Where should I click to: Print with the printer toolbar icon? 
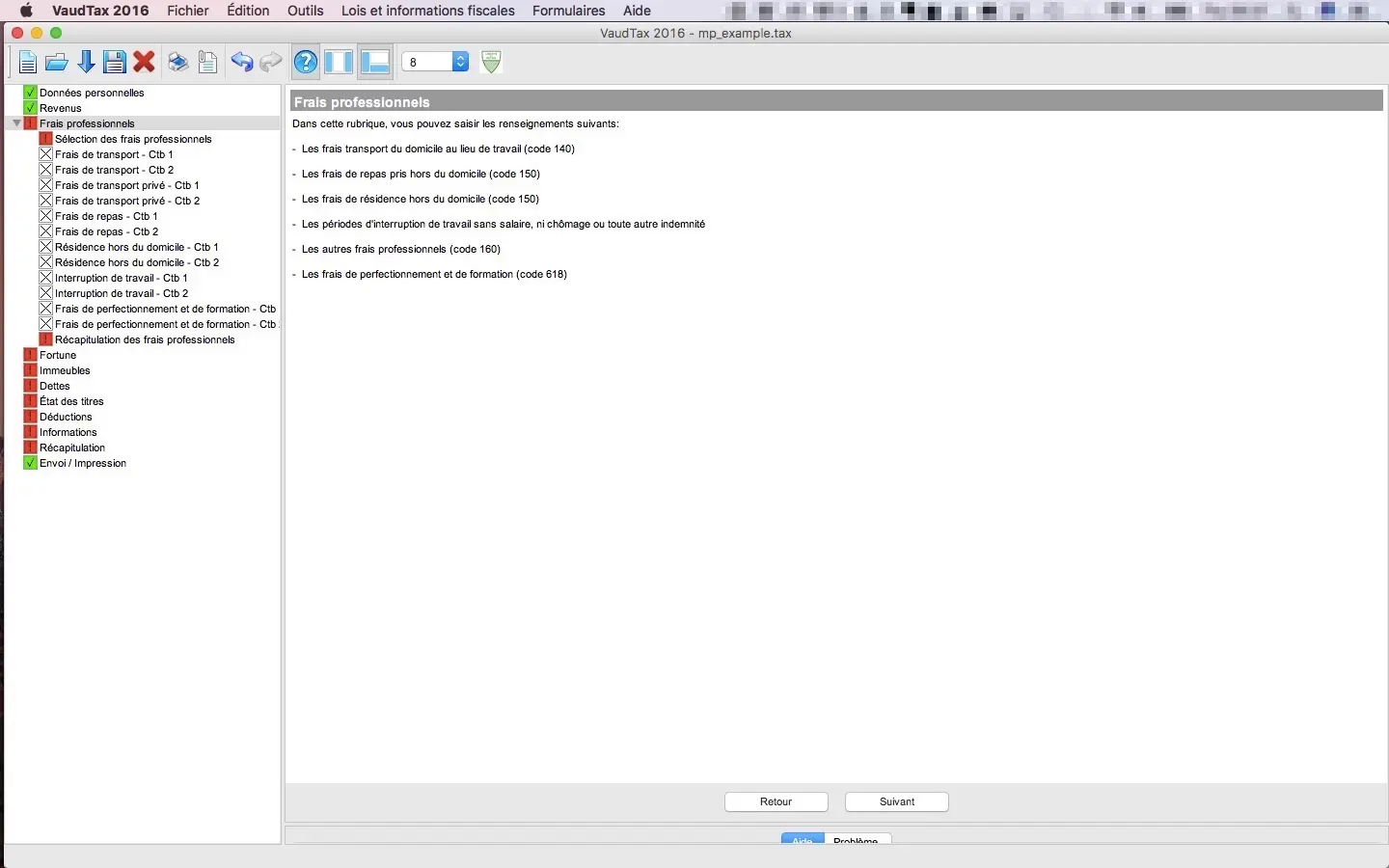pos(178,63)
